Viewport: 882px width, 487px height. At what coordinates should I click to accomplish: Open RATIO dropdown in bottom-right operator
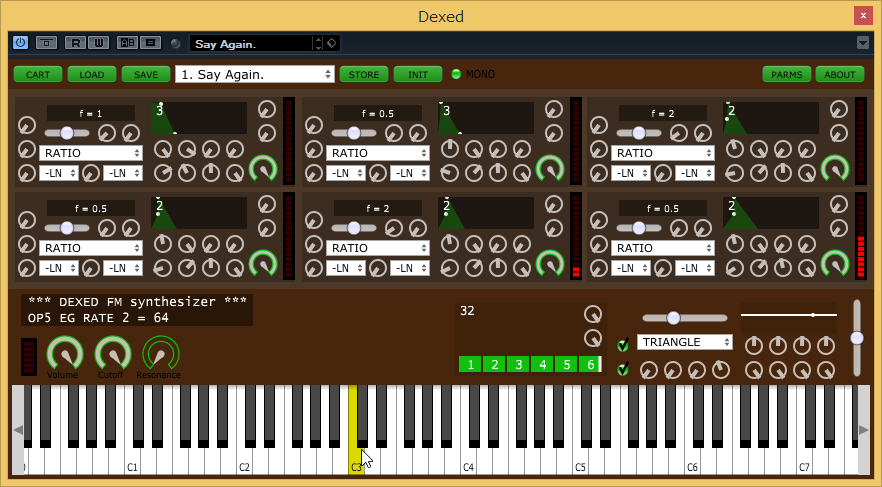[663, 248]
